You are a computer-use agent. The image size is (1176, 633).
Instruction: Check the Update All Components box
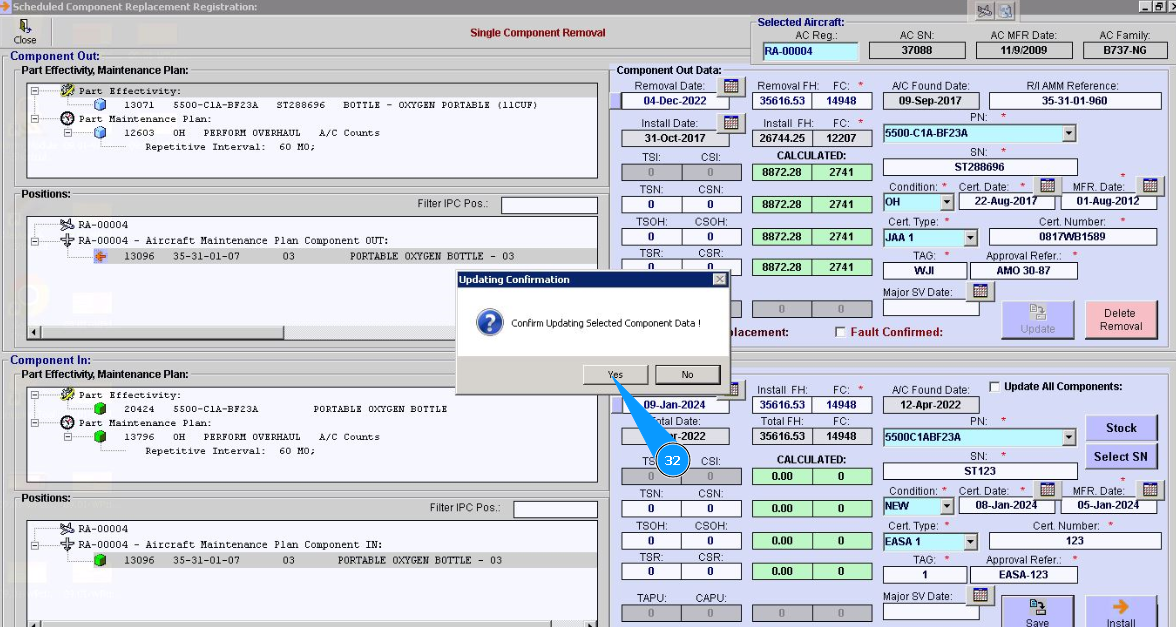[x=994, y=387]
